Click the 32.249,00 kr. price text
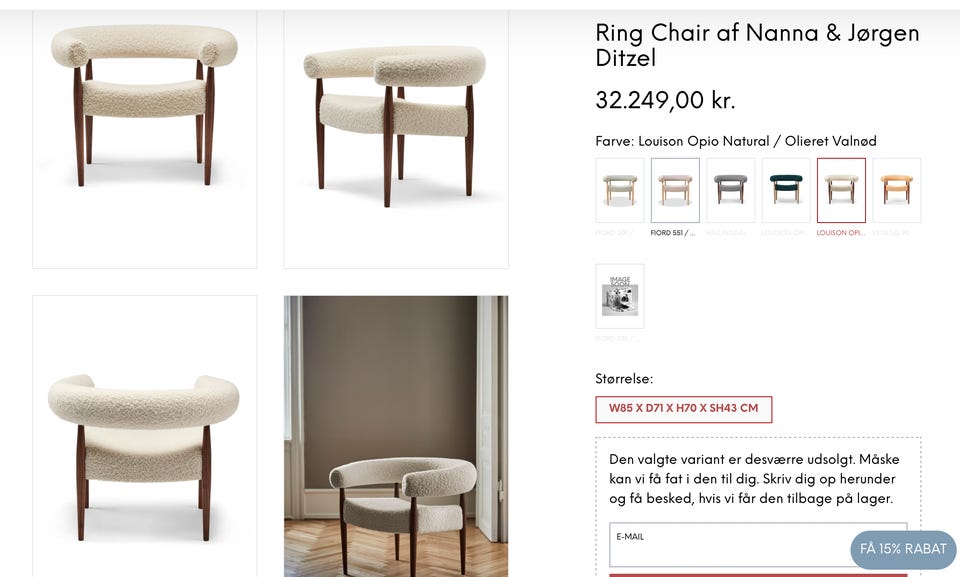Viewport: 960px width, 577px height. click(x=665, y=100)
